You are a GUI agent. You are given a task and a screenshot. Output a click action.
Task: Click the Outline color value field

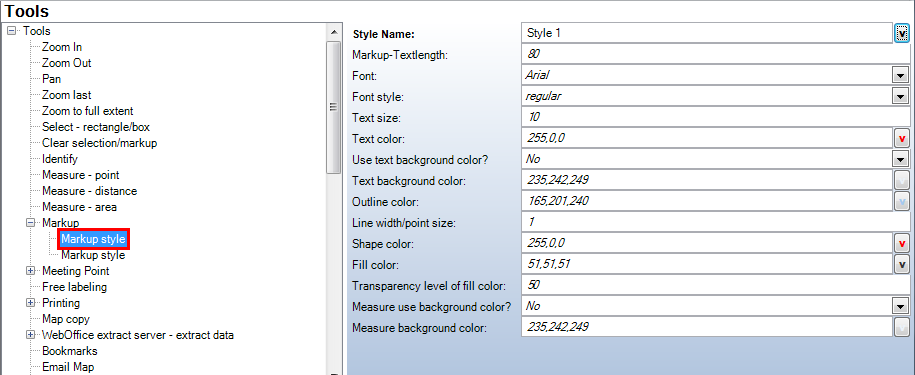click(707, 201)
